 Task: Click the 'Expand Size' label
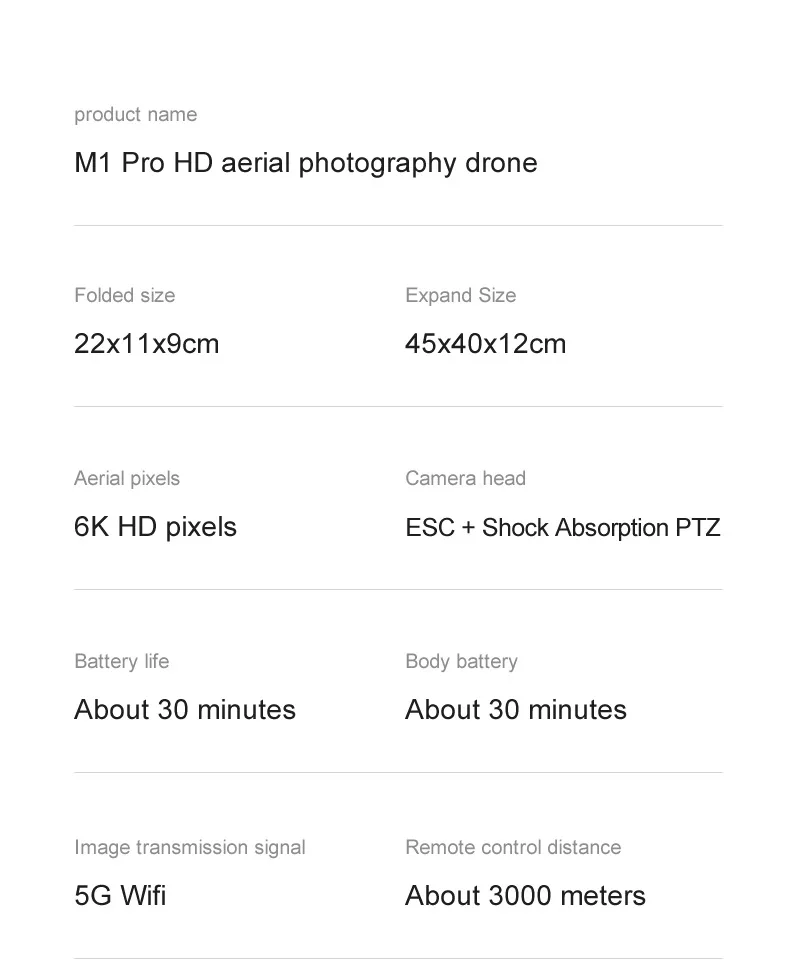point(460,296)
